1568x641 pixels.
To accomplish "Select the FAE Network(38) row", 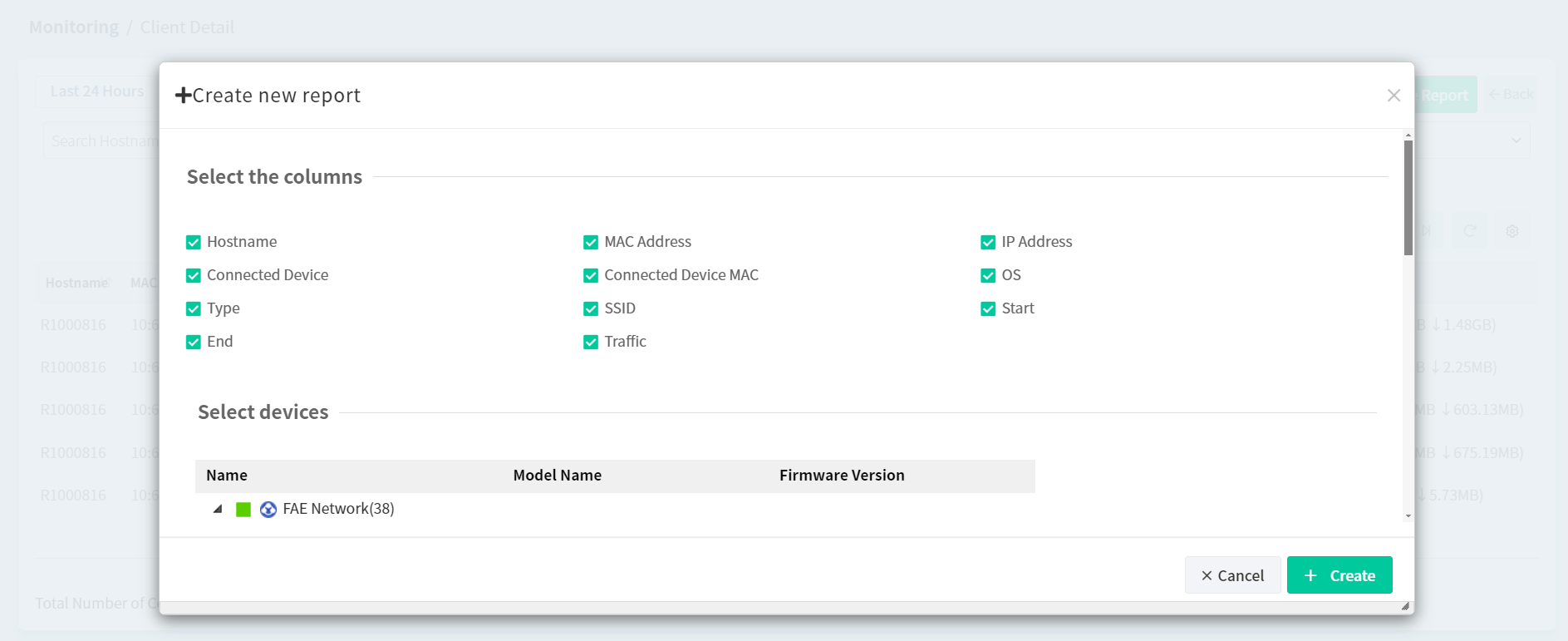I will tap(615, 509).
